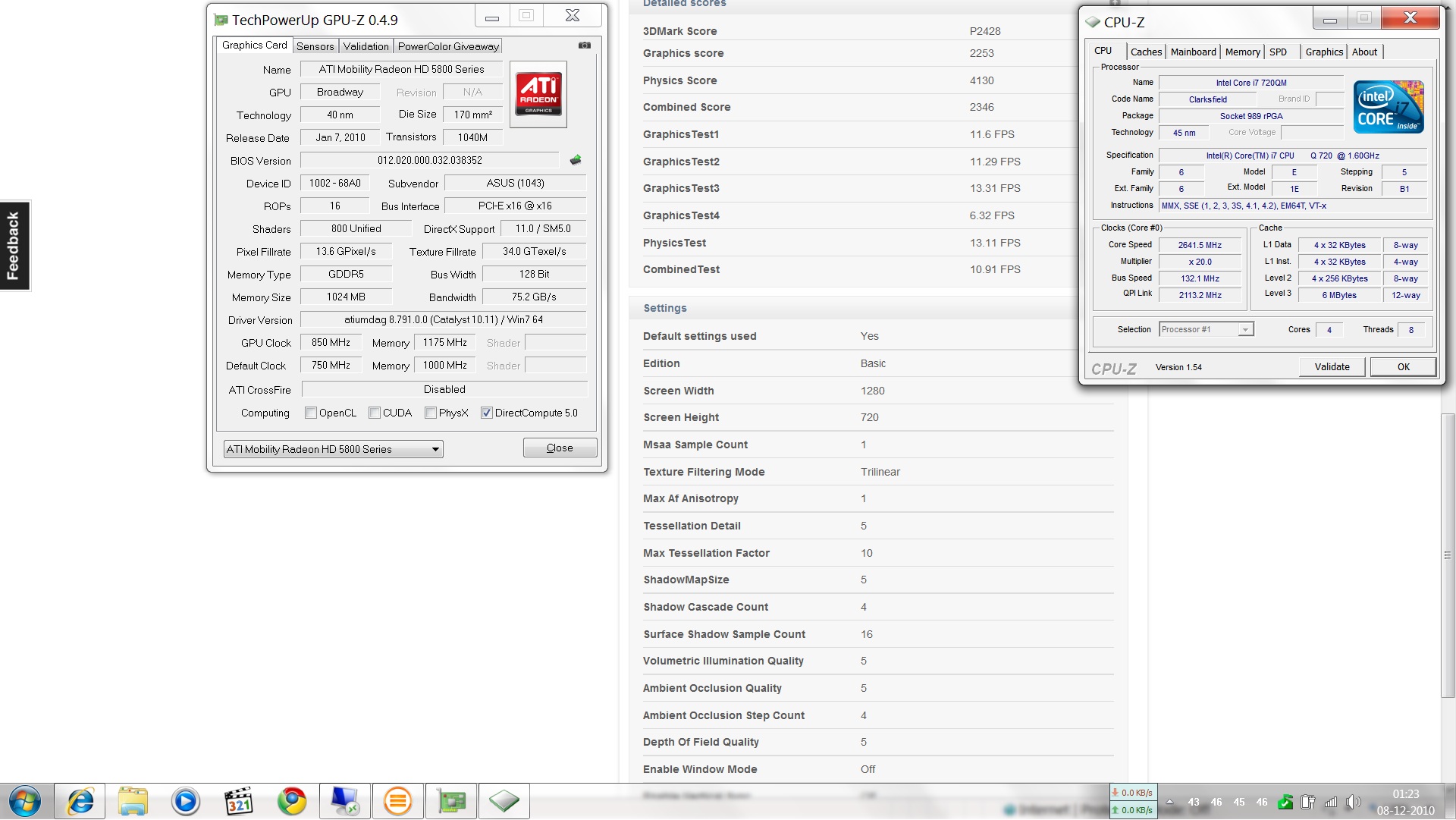Click the Close button in GPU-Z
The height and width of the screenshot is (820, 1456).
tap(560, 448)
